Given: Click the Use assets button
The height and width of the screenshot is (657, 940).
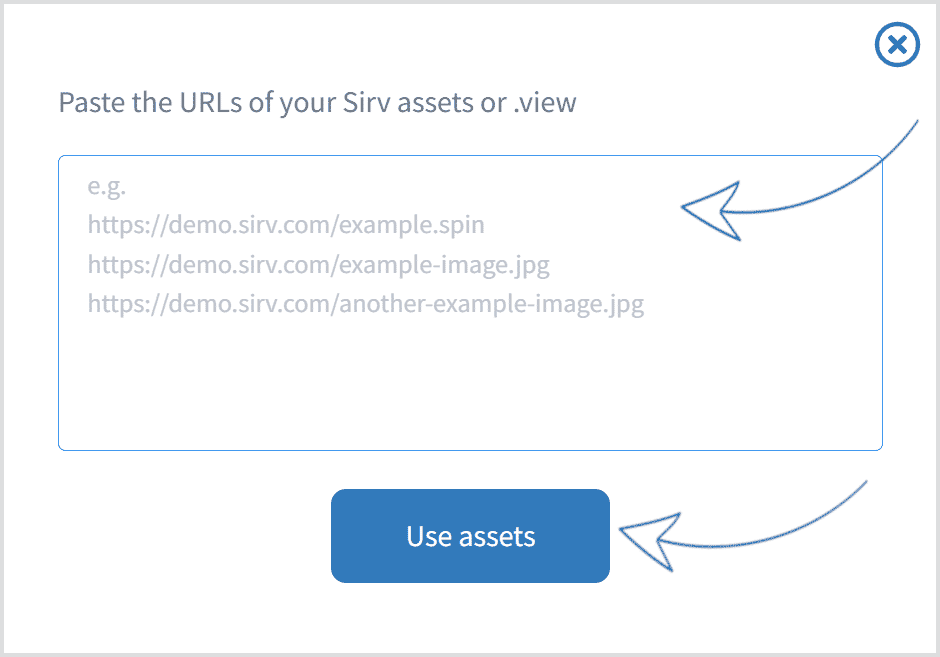Looking at the screenshot, I should click(x=470, y=536).
